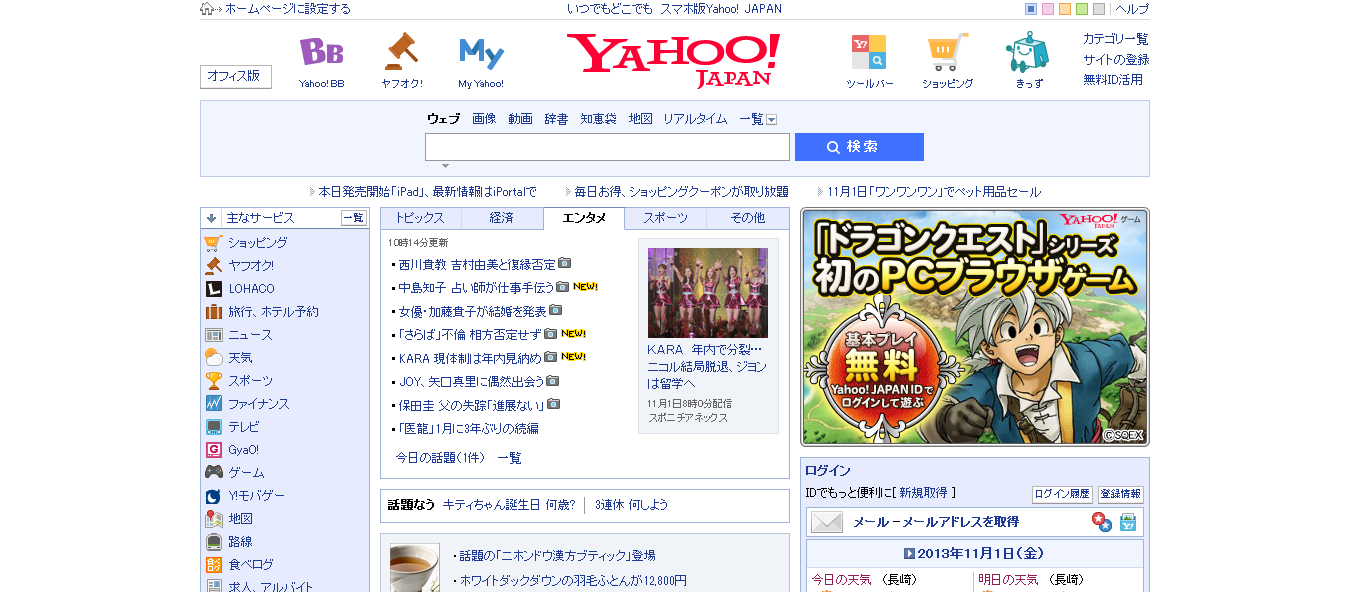1349x592 pixels.
Task: Switch to the 経済 news tab
Action: [x=502, y=218]
